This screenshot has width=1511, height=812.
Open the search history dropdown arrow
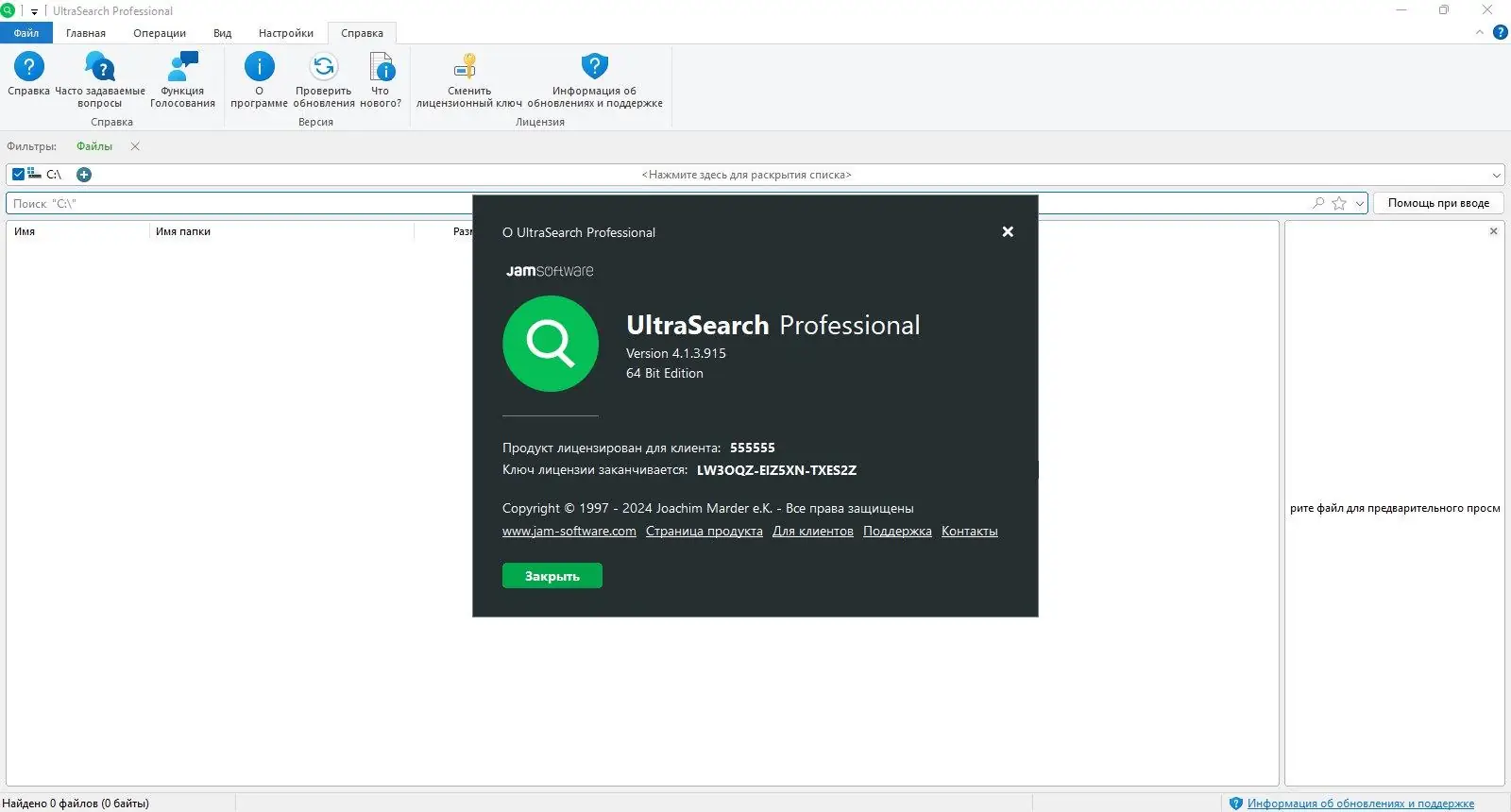coord(1360,203)
